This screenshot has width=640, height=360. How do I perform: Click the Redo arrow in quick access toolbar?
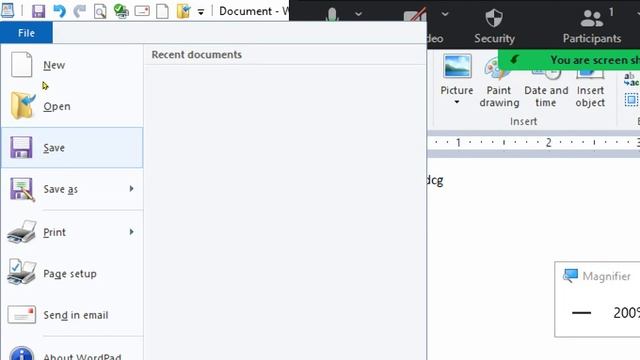coord(80,11)
